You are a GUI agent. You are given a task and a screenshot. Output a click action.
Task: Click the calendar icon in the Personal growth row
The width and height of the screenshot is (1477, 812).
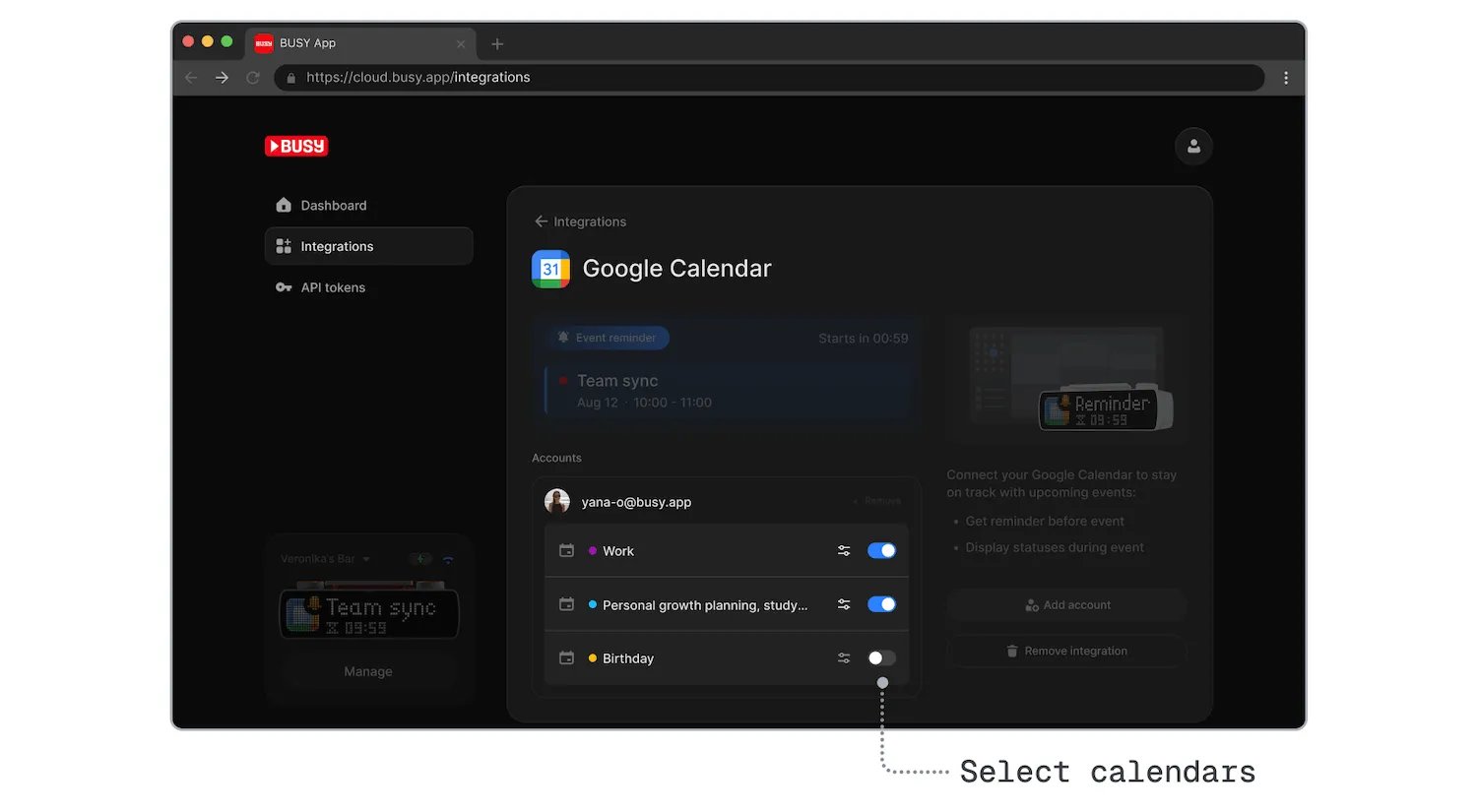(566, 604)
